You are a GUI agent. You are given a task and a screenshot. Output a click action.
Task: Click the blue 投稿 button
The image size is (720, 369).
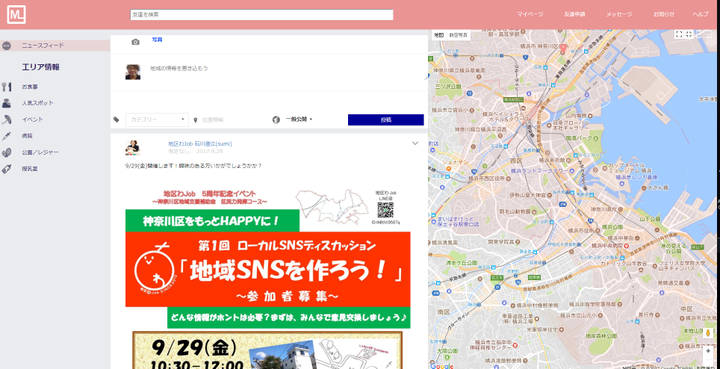pos(386,120)
